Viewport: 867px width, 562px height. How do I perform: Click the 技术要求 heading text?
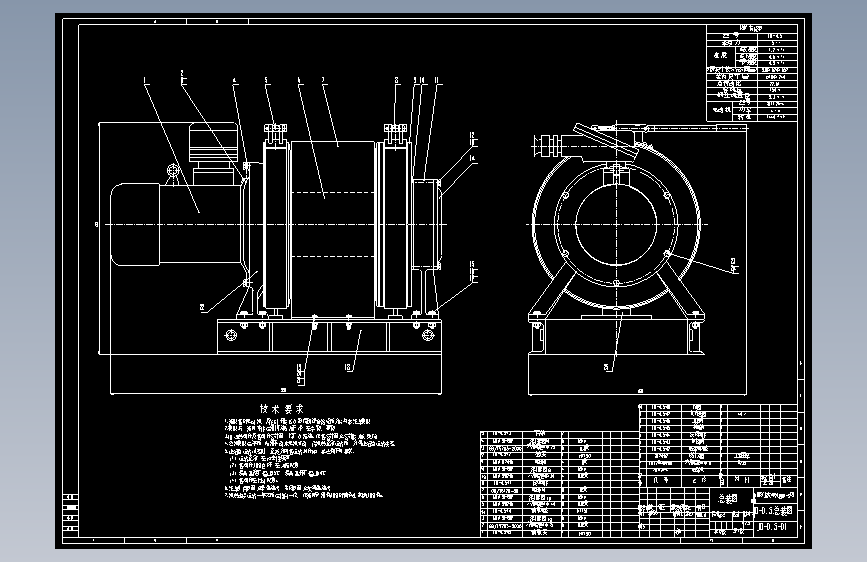tap(282, 409)
